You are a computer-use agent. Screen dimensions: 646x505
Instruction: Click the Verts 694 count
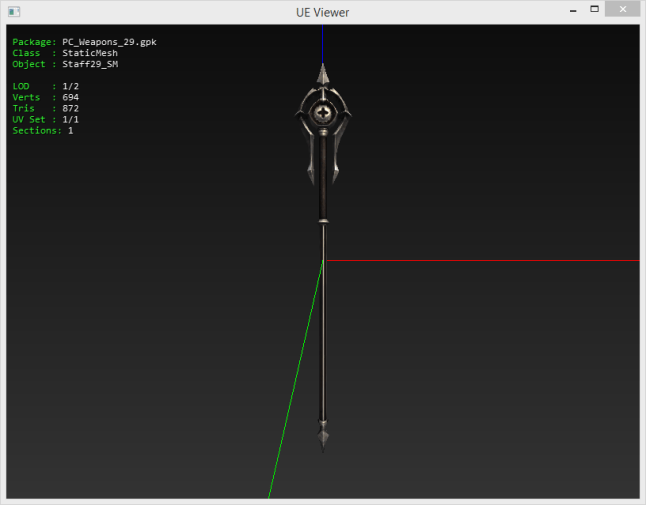point(70,97)
